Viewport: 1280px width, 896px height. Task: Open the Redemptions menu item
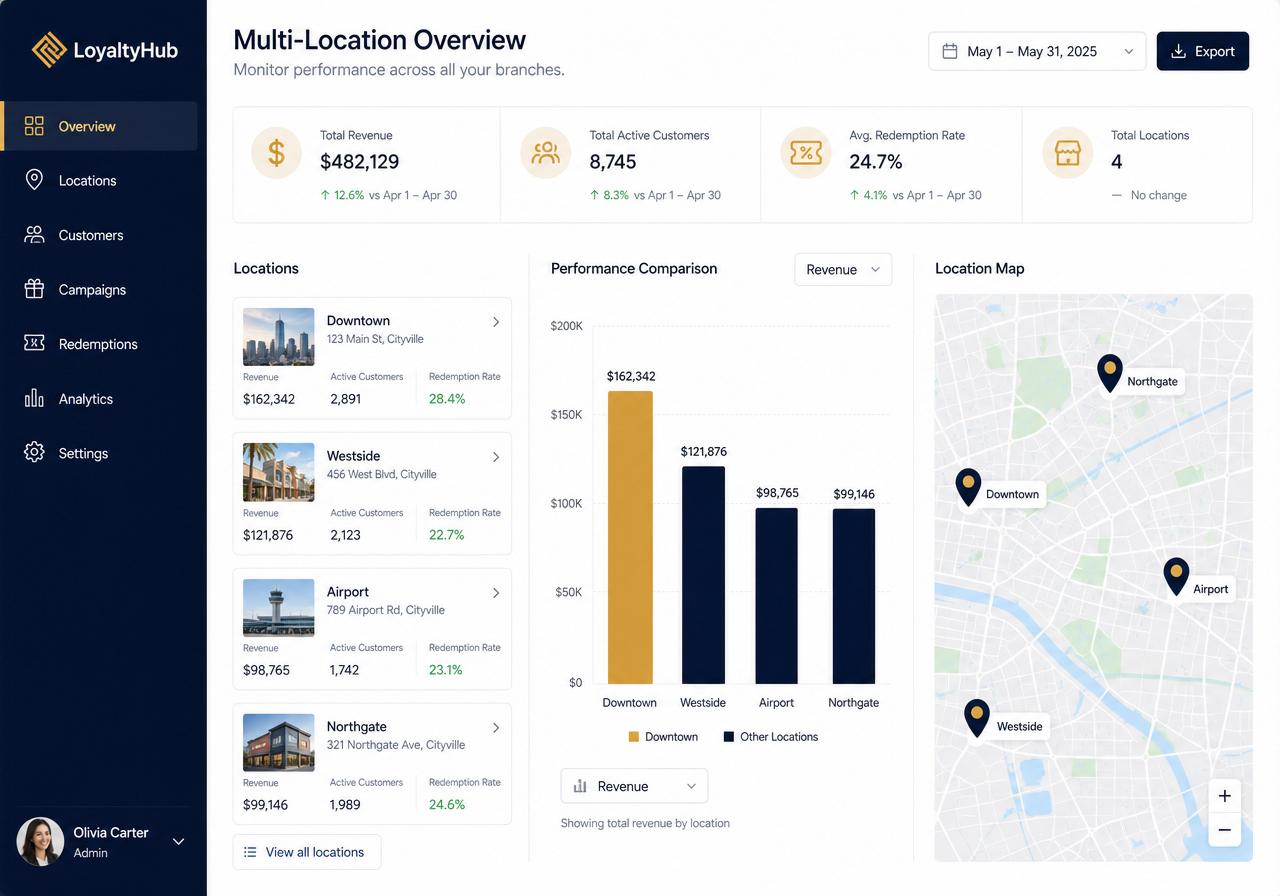coord(100,343)
